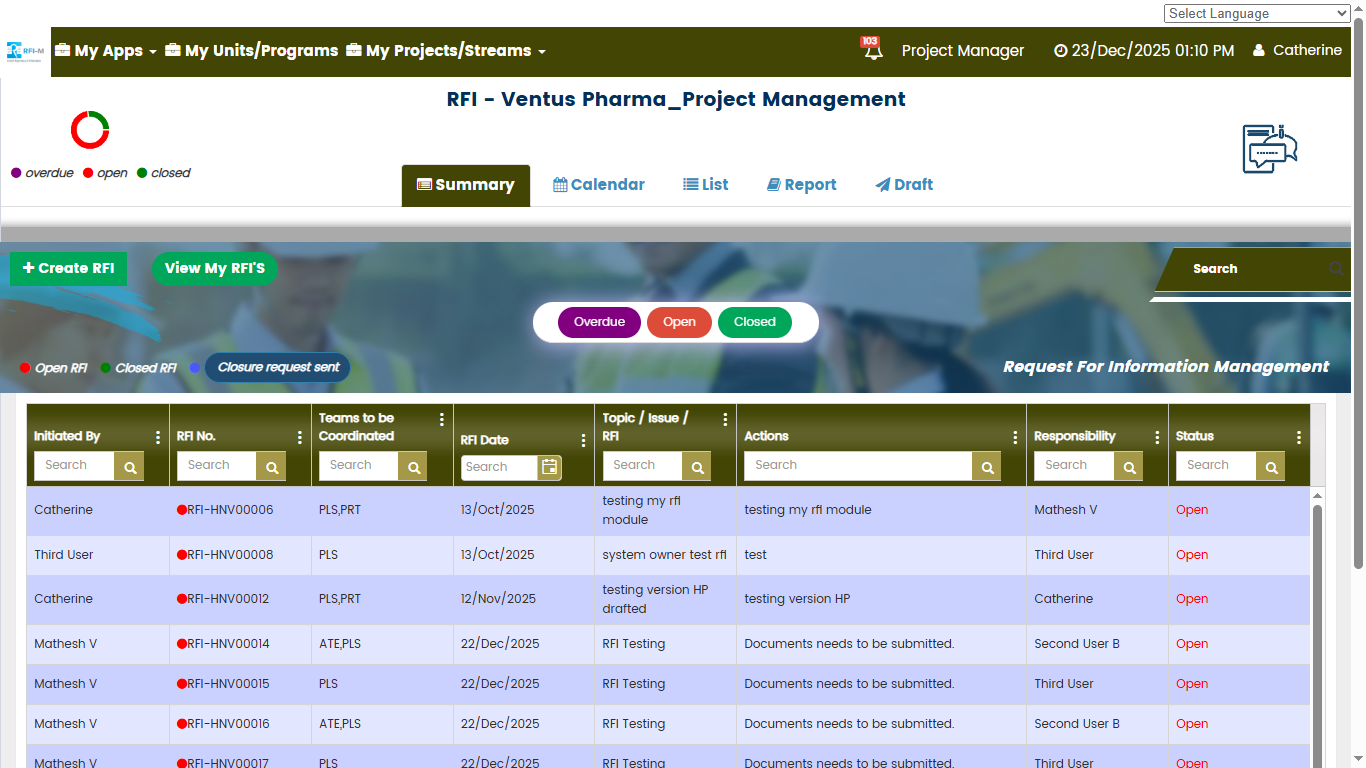Click the View My RFI'S button
Image resolution: width=1366 pixels, height=768 pixels.
[214, 268]
